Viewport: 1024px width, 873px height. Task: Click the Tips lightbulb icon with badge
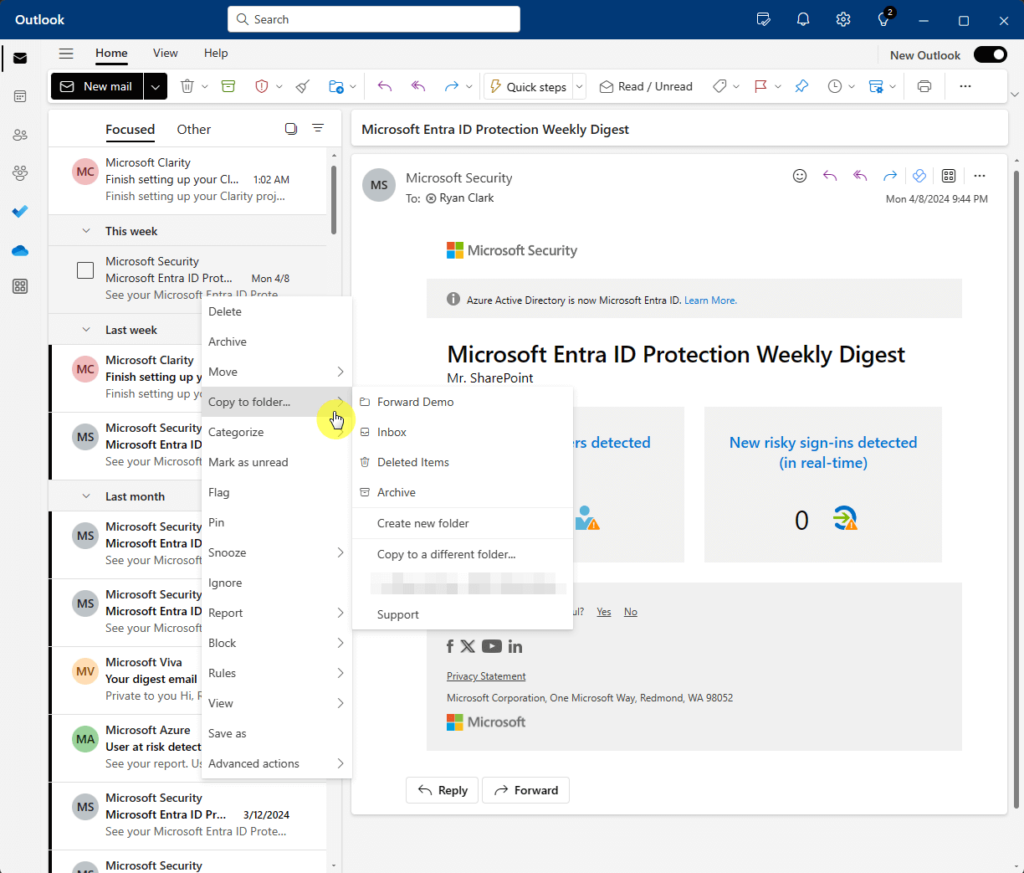coord(884,20)
